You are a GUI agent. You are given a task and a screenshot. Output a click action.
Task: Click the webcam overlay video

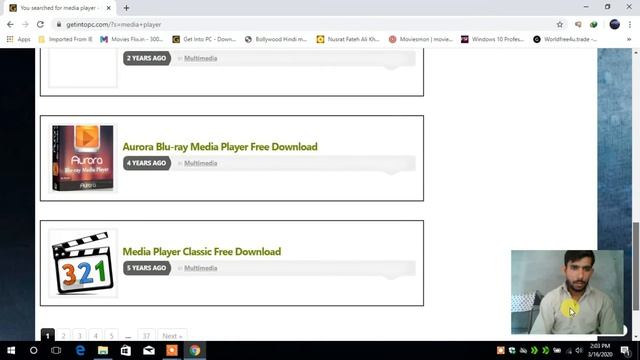coord(567,292)
